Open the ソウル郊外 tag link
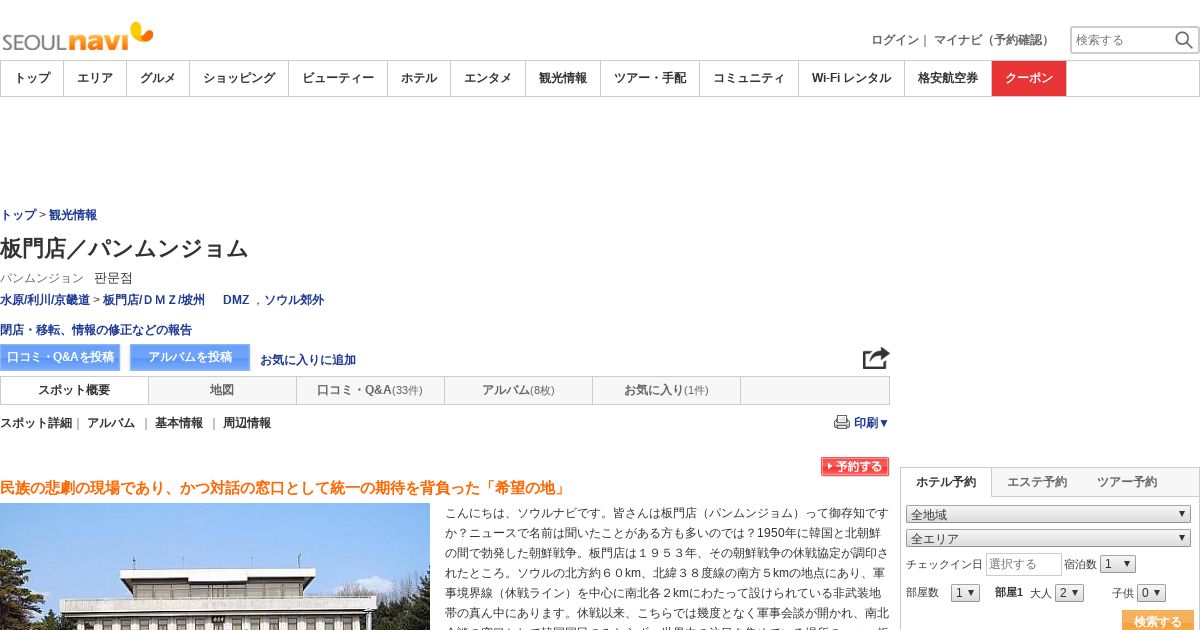The height and width of the screenshot is (630, 1200). click(294, 300)
